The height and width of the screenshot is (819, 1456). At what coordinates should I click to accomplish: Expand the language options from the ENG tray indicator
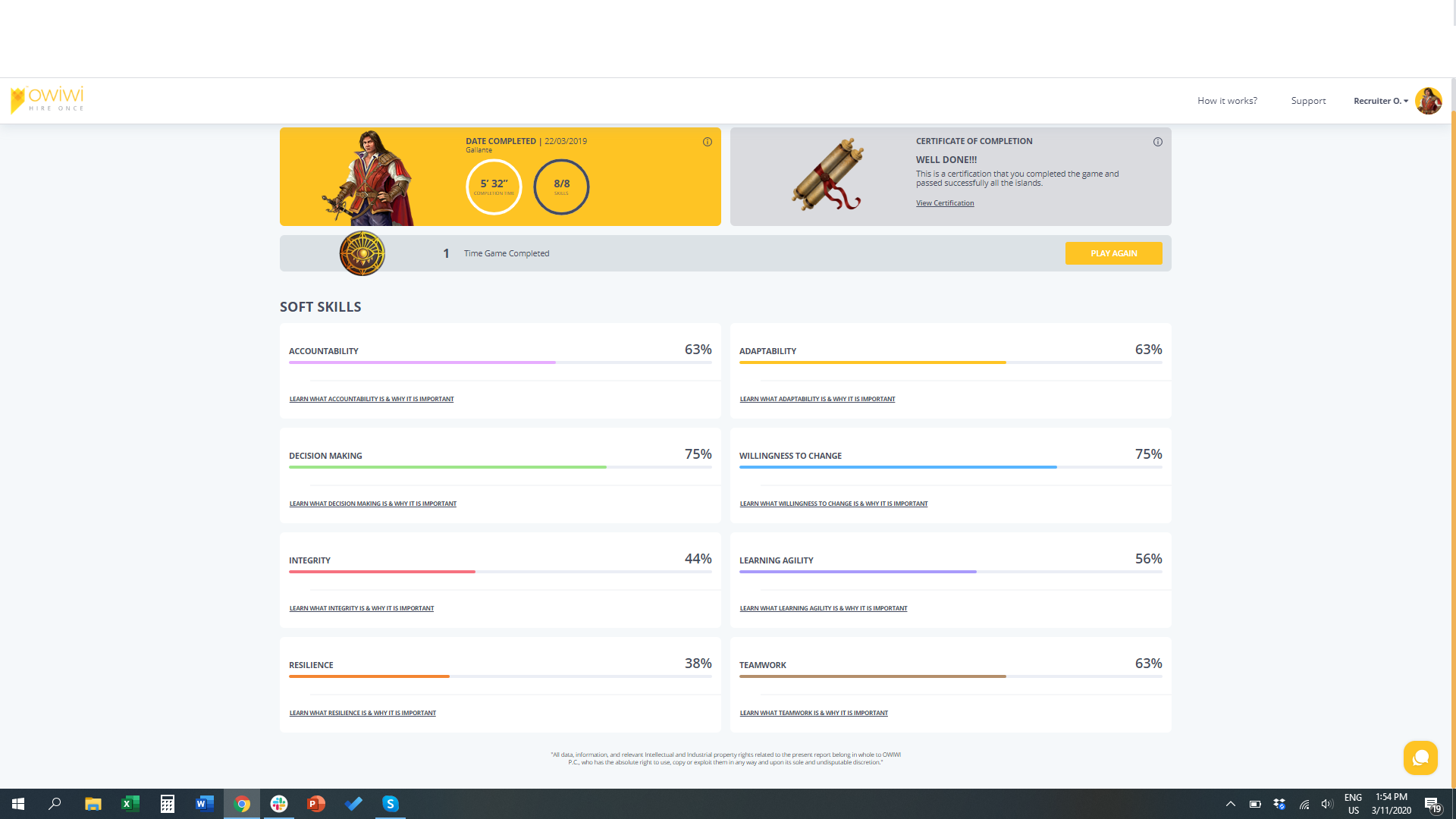point(1353,804)
